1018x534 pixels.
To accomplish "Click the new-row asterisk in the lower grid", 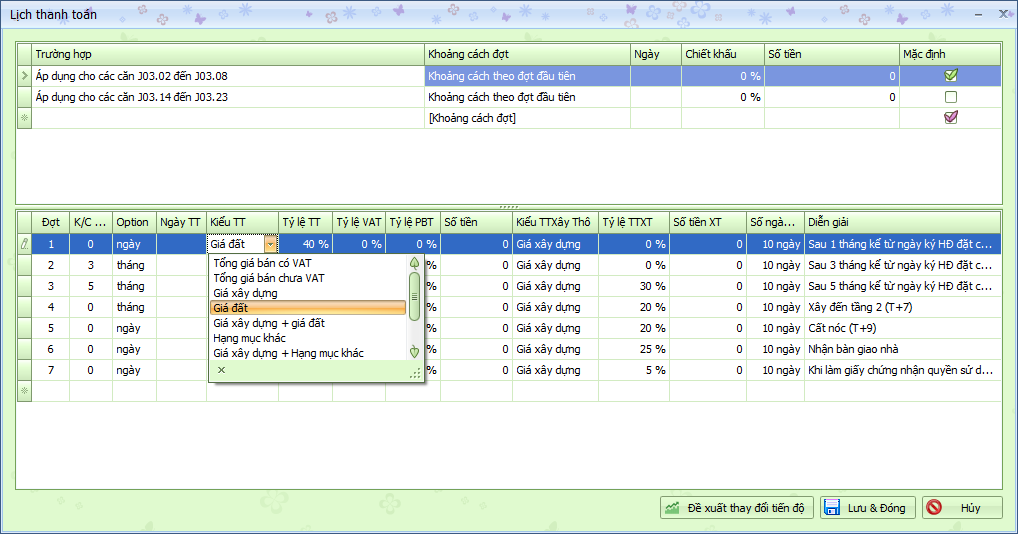I will click(x=24, y=391).
